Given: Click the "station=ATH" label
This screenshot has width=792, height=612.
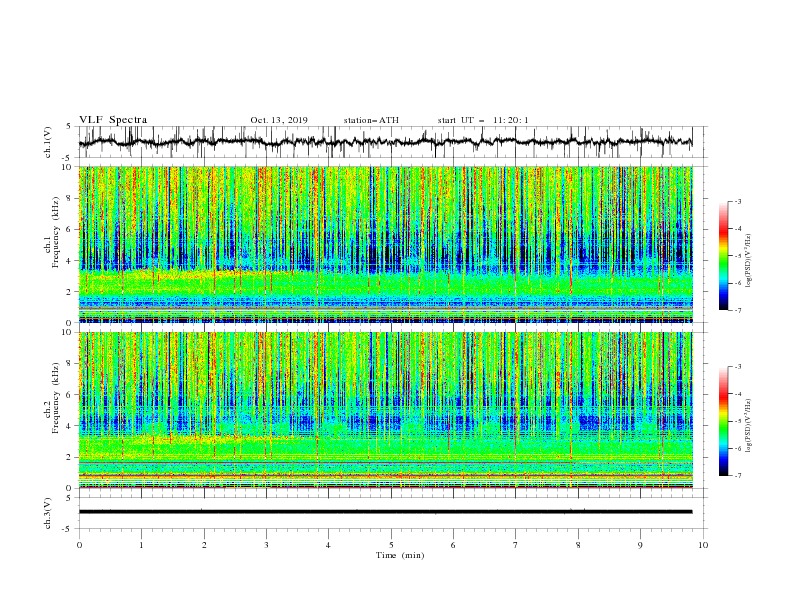Looking at the screenshot, I should pyautogui.click(x=371, y=120).
